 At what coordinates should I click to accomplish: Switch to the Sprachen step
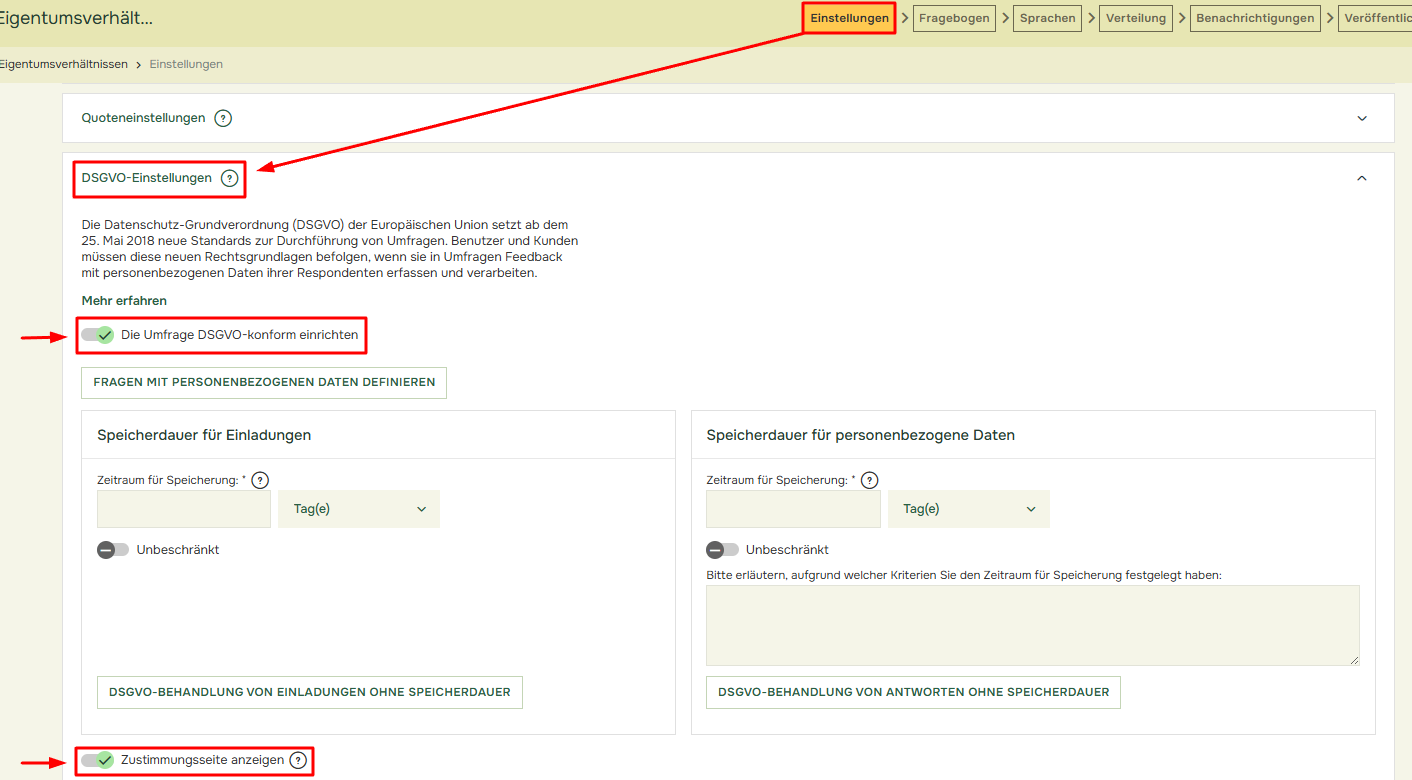1047,18
